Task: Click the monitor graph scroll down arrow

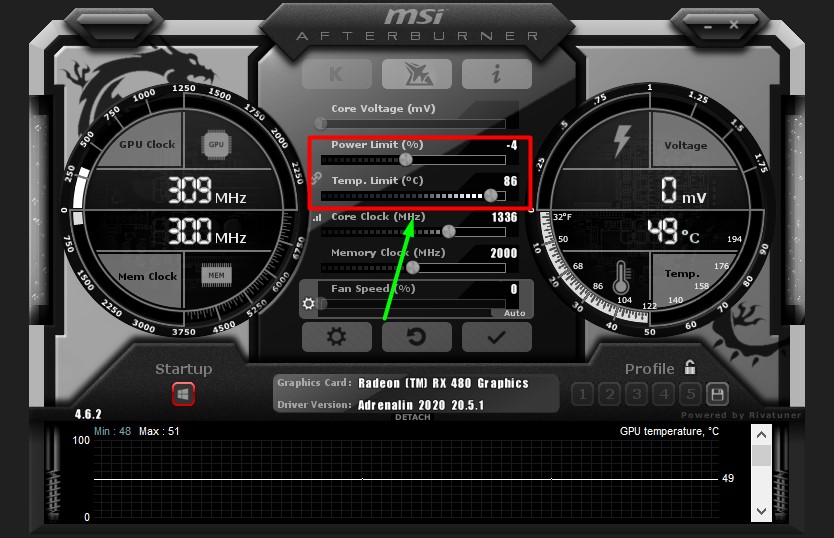Action: (x=761, y=511)
